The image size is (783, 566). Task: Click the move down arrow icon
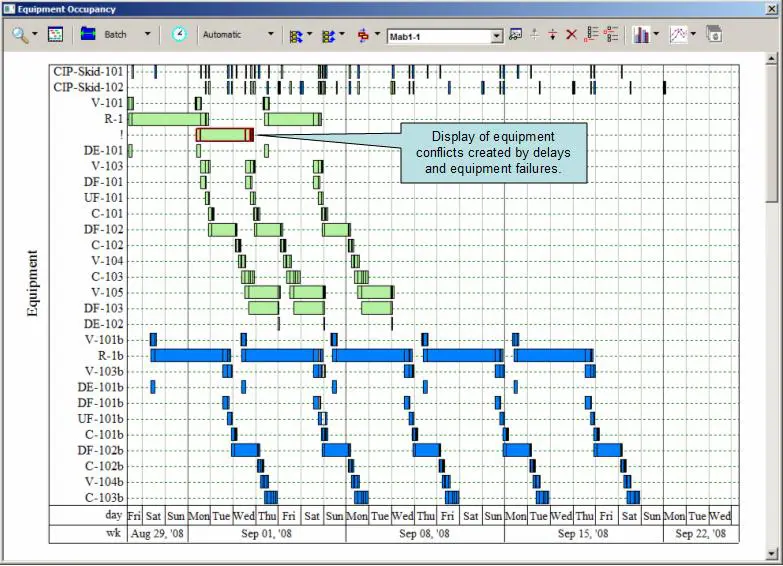(553, 34)
